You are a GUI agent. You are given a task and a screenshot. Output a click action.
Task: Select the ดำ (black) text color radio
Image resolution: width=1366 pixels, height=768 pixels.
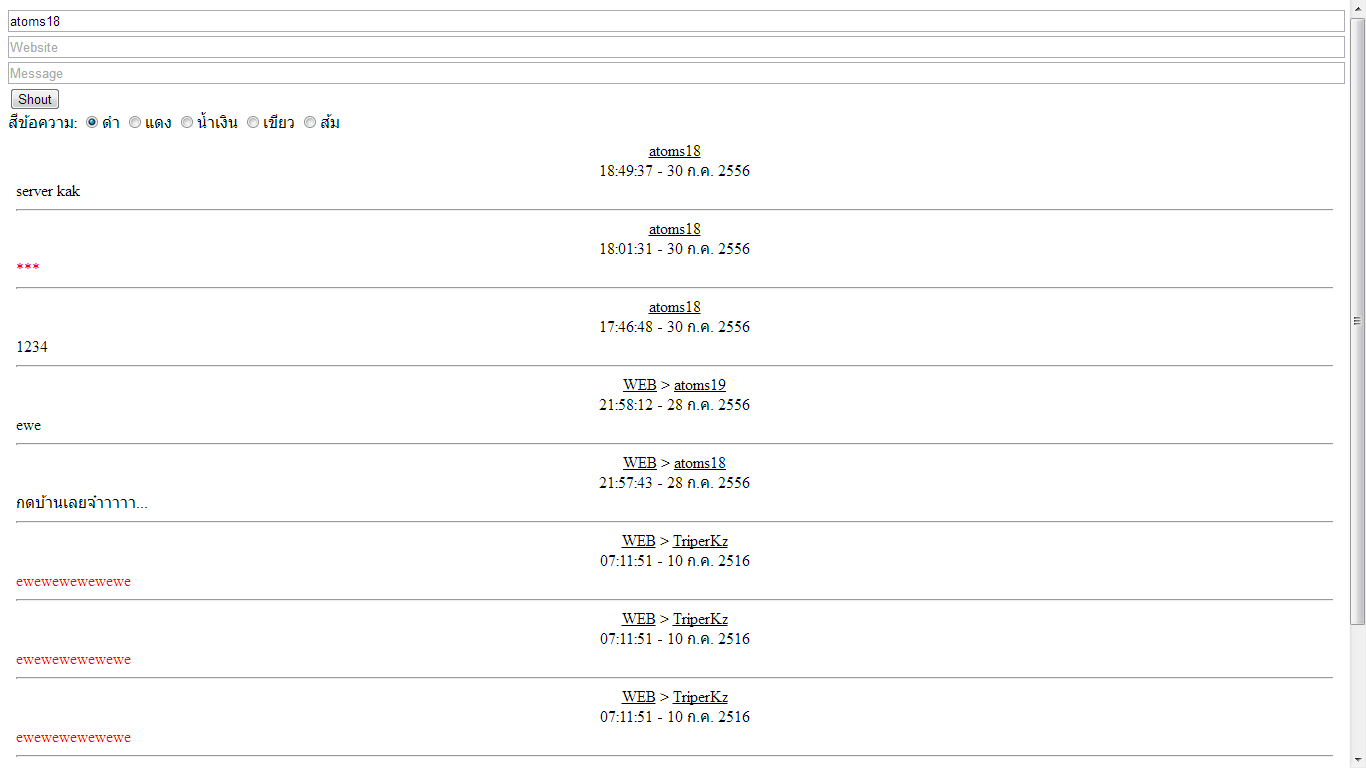(92, 122)
